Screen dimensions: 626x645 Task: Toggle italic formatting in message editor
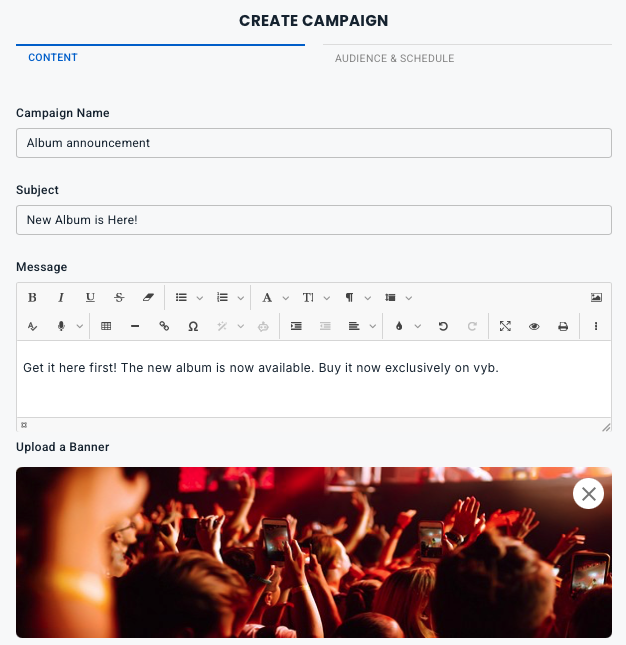[61, 297]
